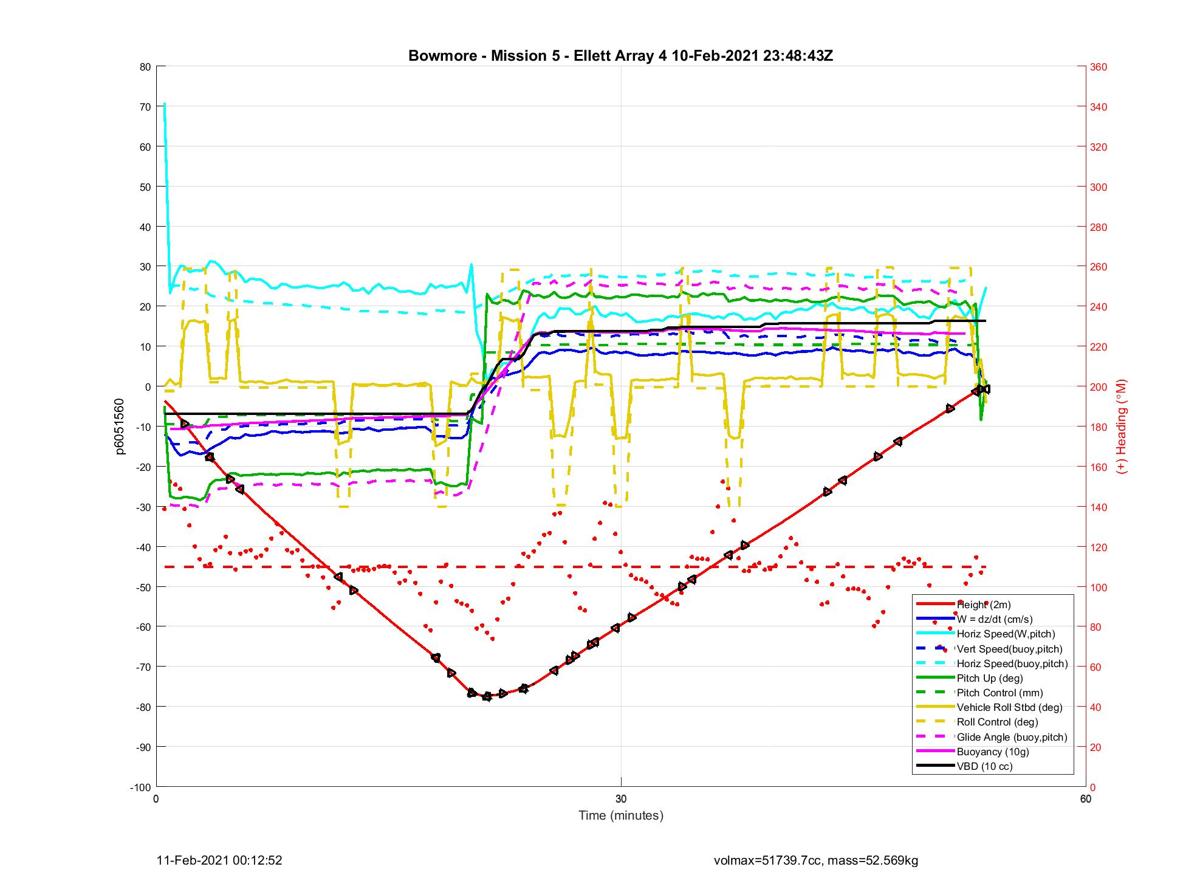Select the 'Pitch Up (deg)' legend entry
This screenshot has height=885, width=1200.
coord(992,678)
